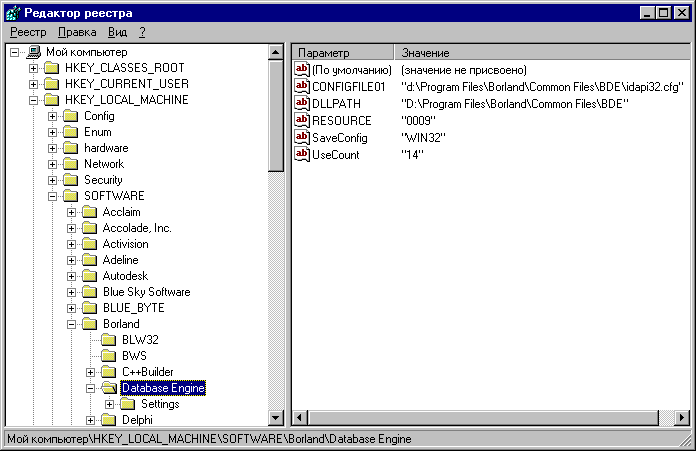696x451 pixels.
Task: Select the BLUE_BYTE registry key
Action: point(132,308)
